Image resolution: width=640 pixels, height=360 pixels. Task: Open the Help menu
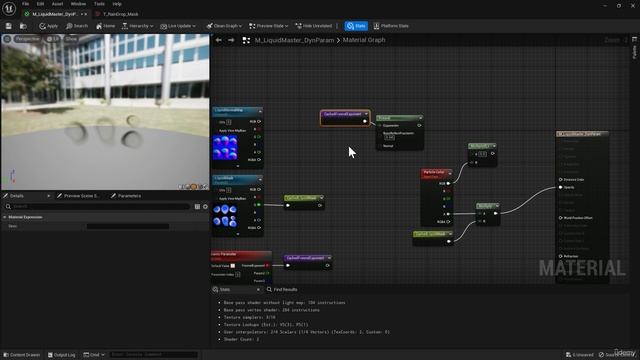pos(117,4)
